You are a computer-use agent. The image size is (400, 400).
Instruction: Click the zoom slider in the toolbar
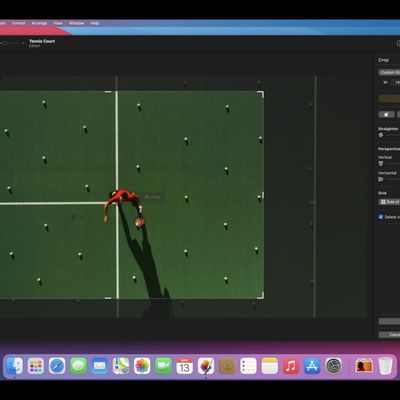click(x=10, y=43)
